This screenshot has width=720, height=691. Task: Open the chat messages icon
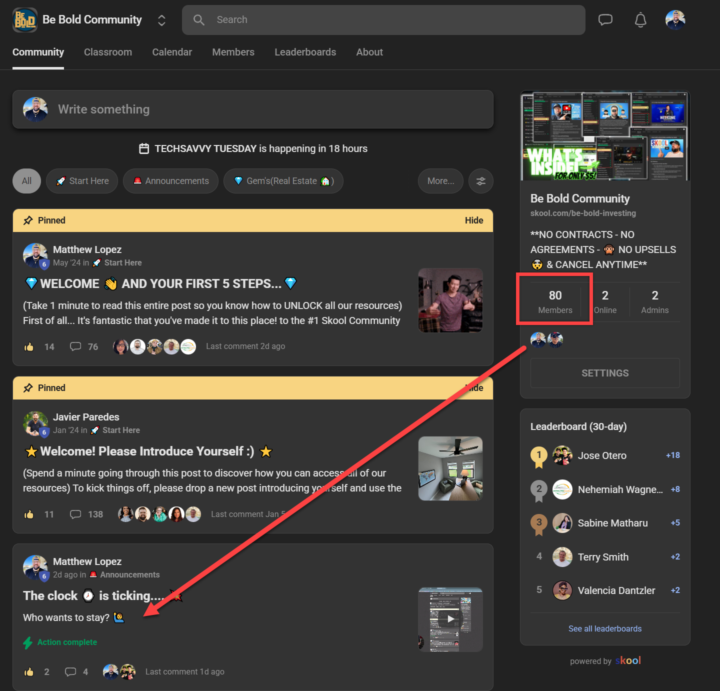tap(605, 20)
